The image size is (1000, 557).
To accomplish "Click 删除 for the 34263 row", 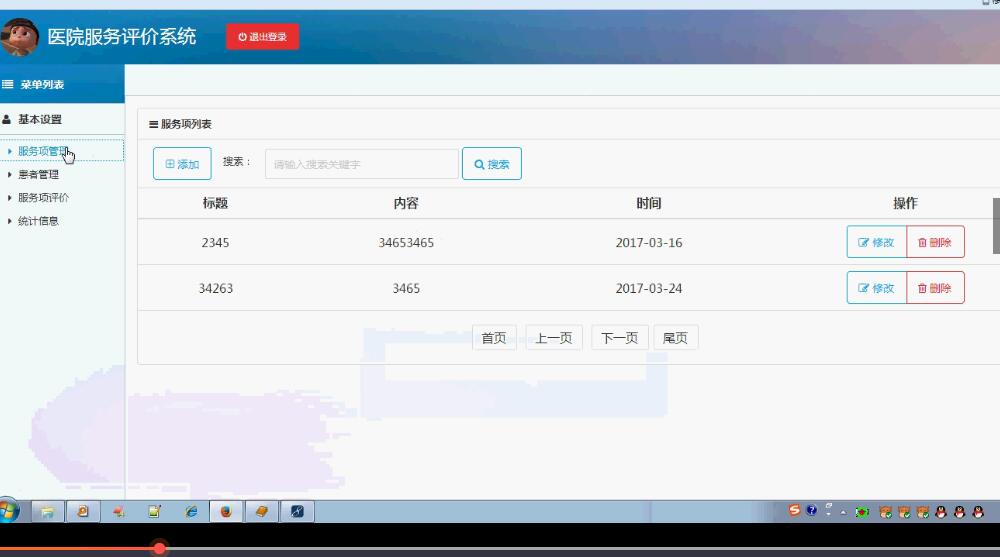I will [935, 288].
